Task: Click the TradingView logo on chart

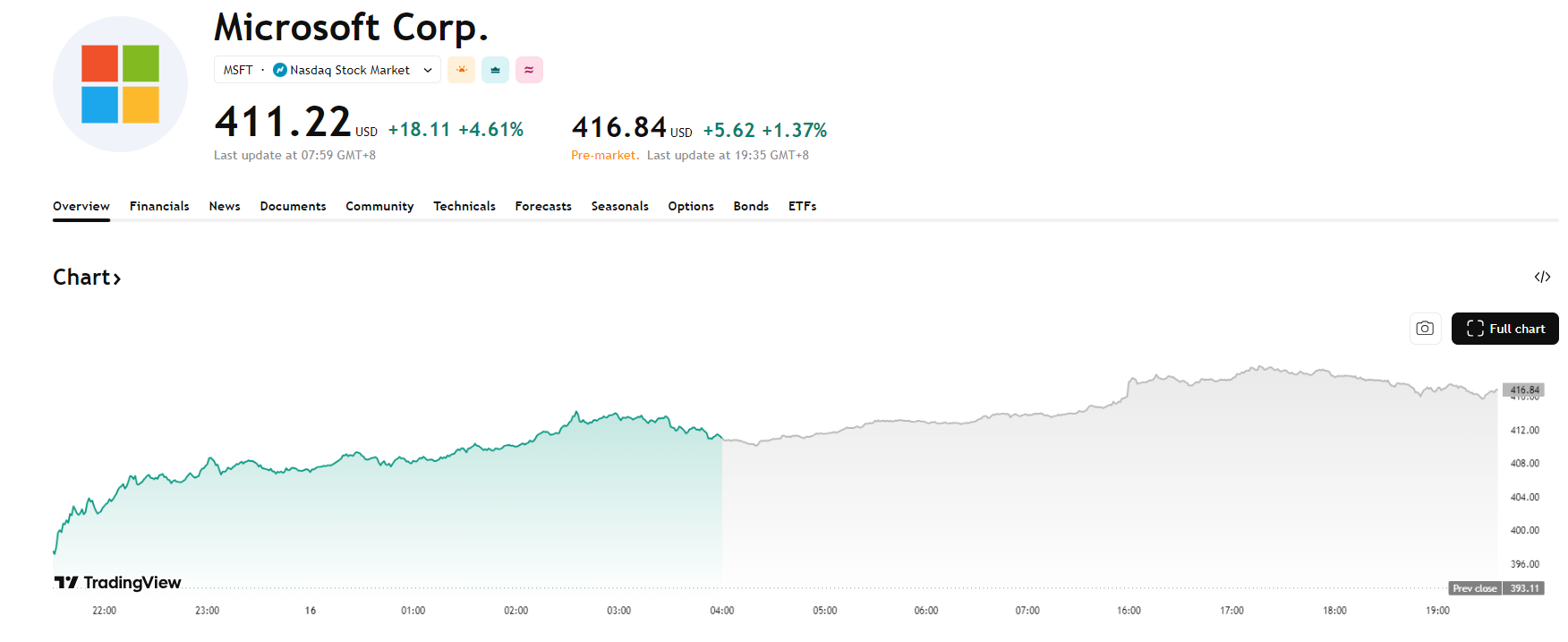Action: tap(118, 583)
